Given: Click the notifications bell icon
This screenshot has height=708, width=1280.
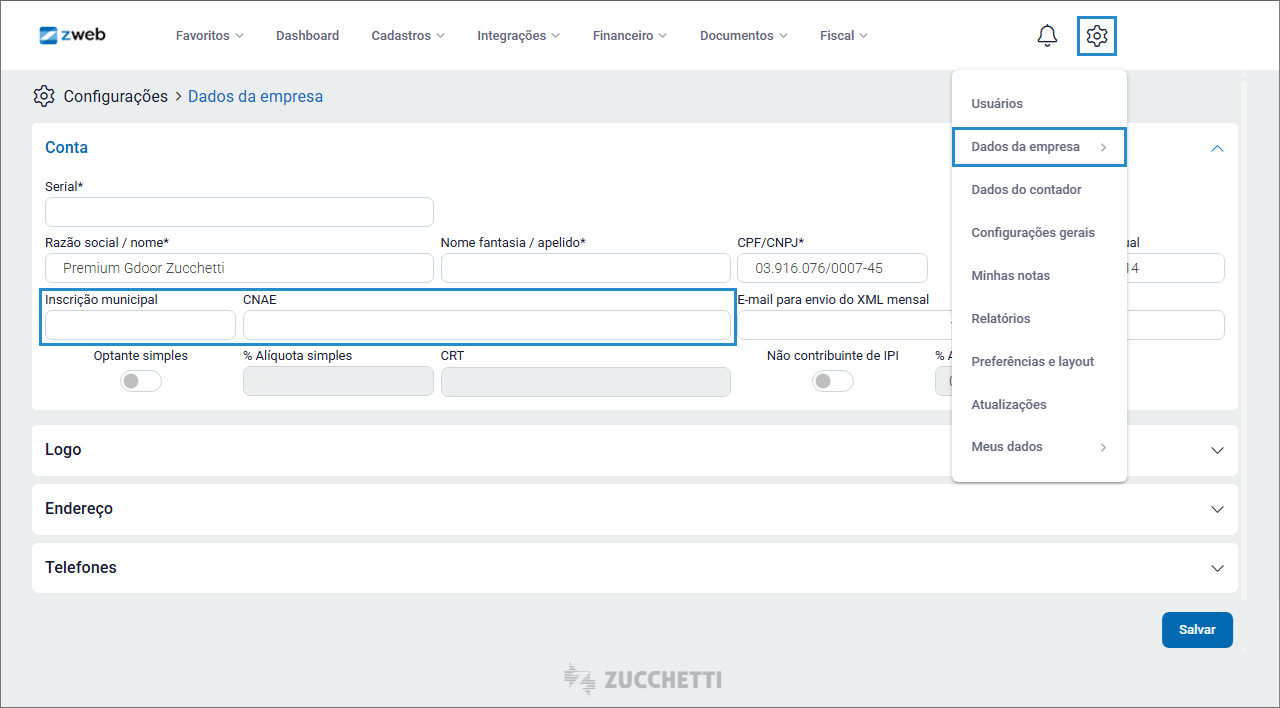Looking at the screenshot, I should click(x=1047, y=36).
